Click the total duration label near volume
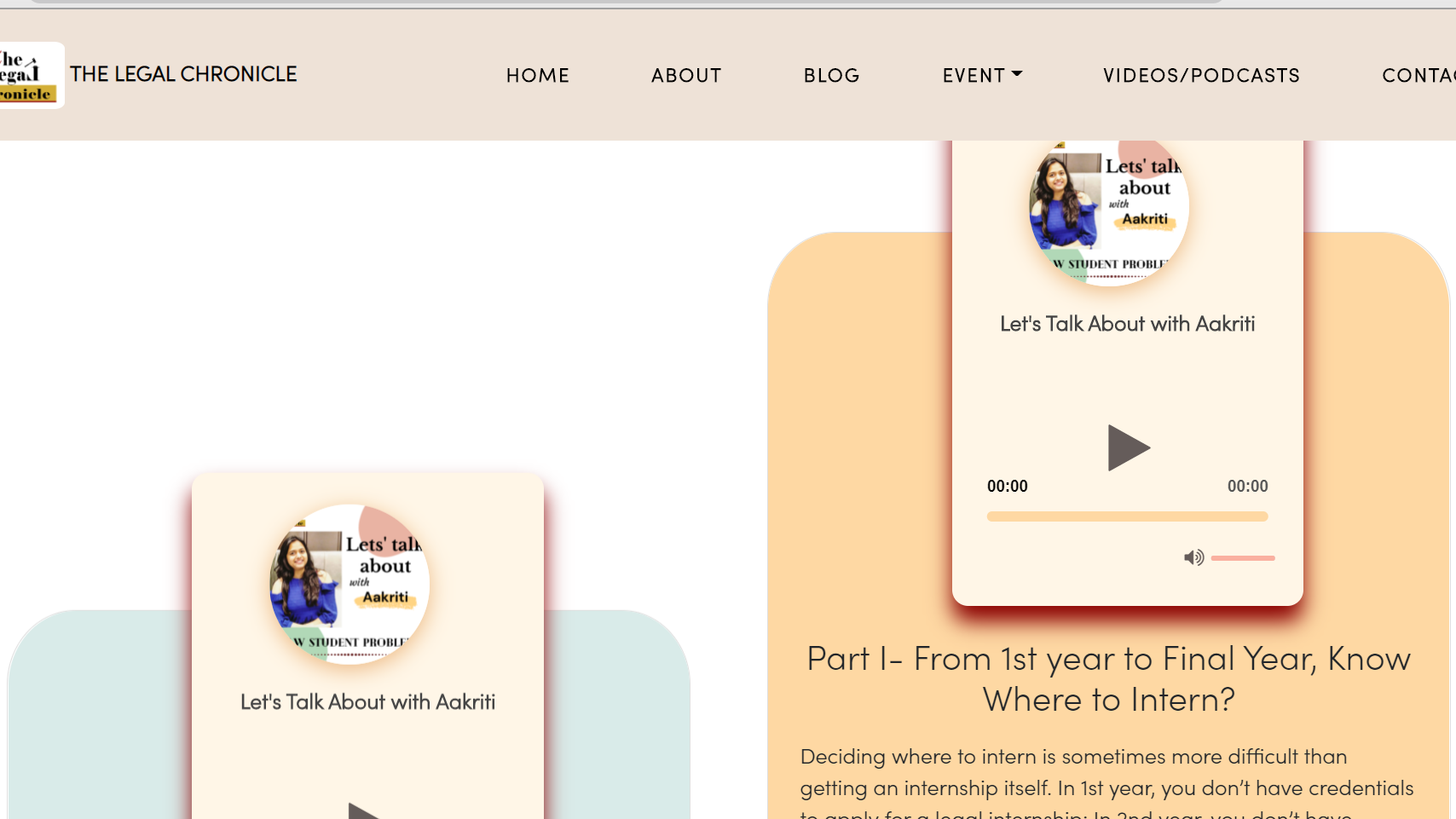 1247,487
